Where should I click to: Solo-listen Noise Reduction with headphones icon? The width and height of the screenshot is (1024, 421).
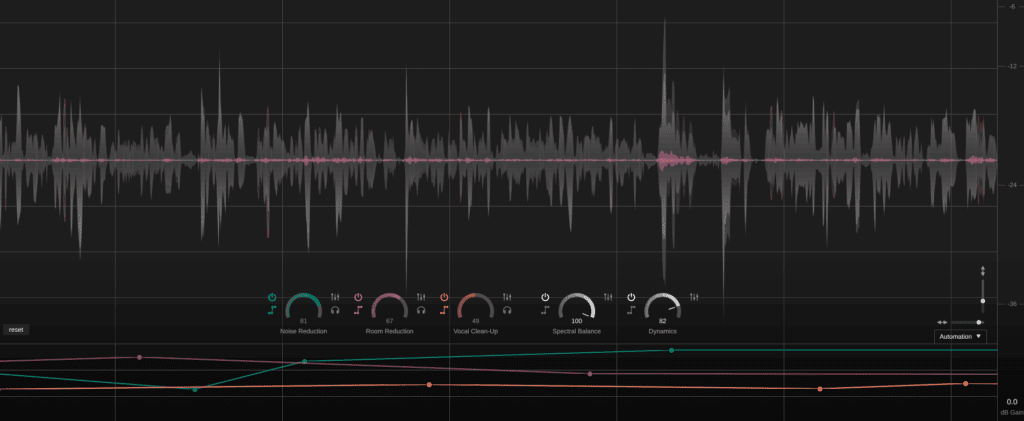coord(335,310)
